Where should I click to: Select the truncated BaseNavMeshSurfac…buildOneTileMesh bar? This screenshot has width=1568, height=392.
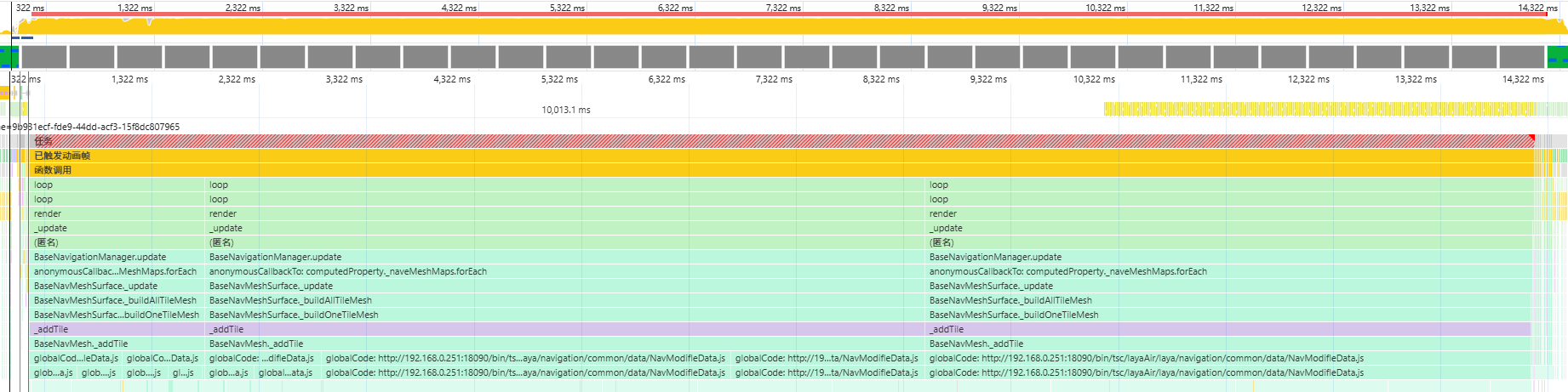coord(117,315)
